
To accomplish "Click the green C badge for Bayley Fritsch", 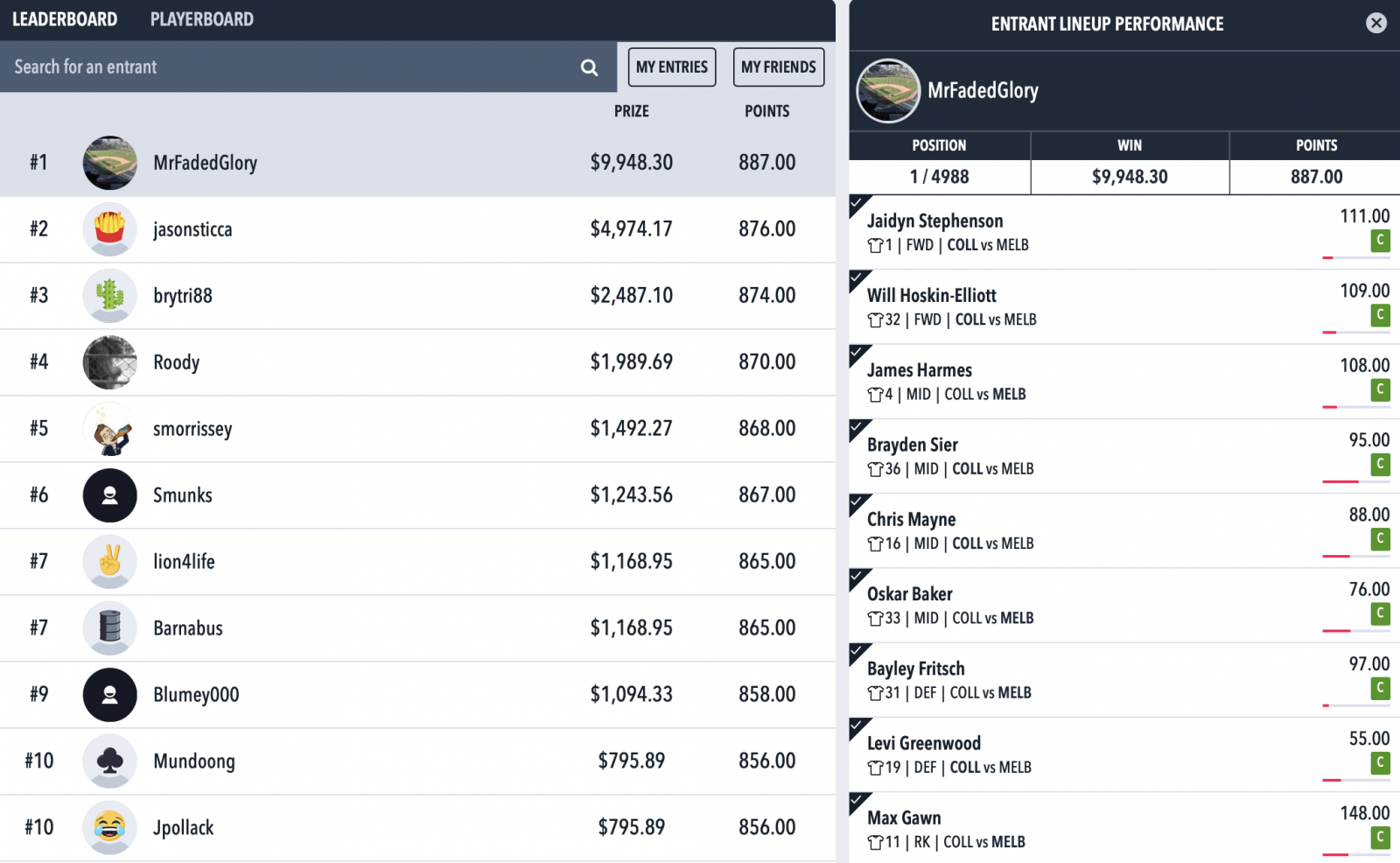I will coord(1380,688).
